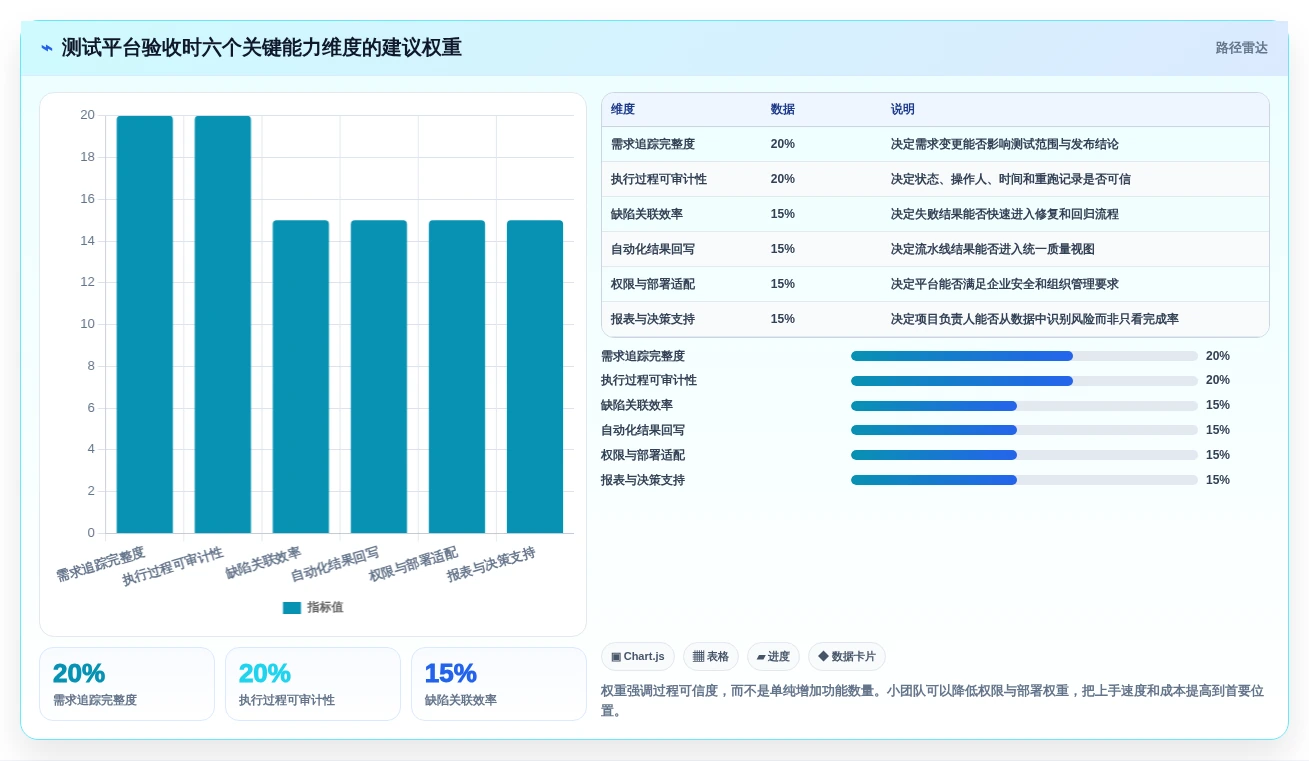The height and width of the screenshot is (761, 1309).
Task: Click the 15% value in 权限与部署适配 table row
Action: point(783,284)
